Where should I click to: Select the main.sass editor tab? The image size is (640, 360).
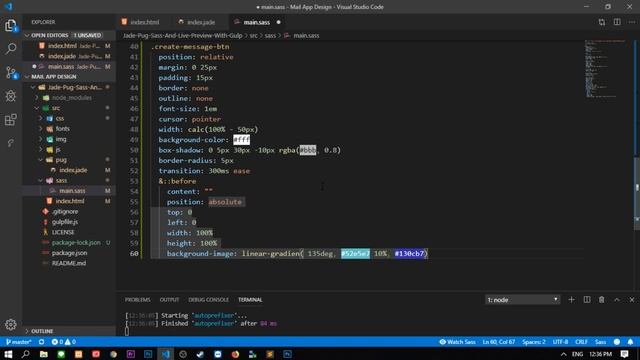click(257, 22)
